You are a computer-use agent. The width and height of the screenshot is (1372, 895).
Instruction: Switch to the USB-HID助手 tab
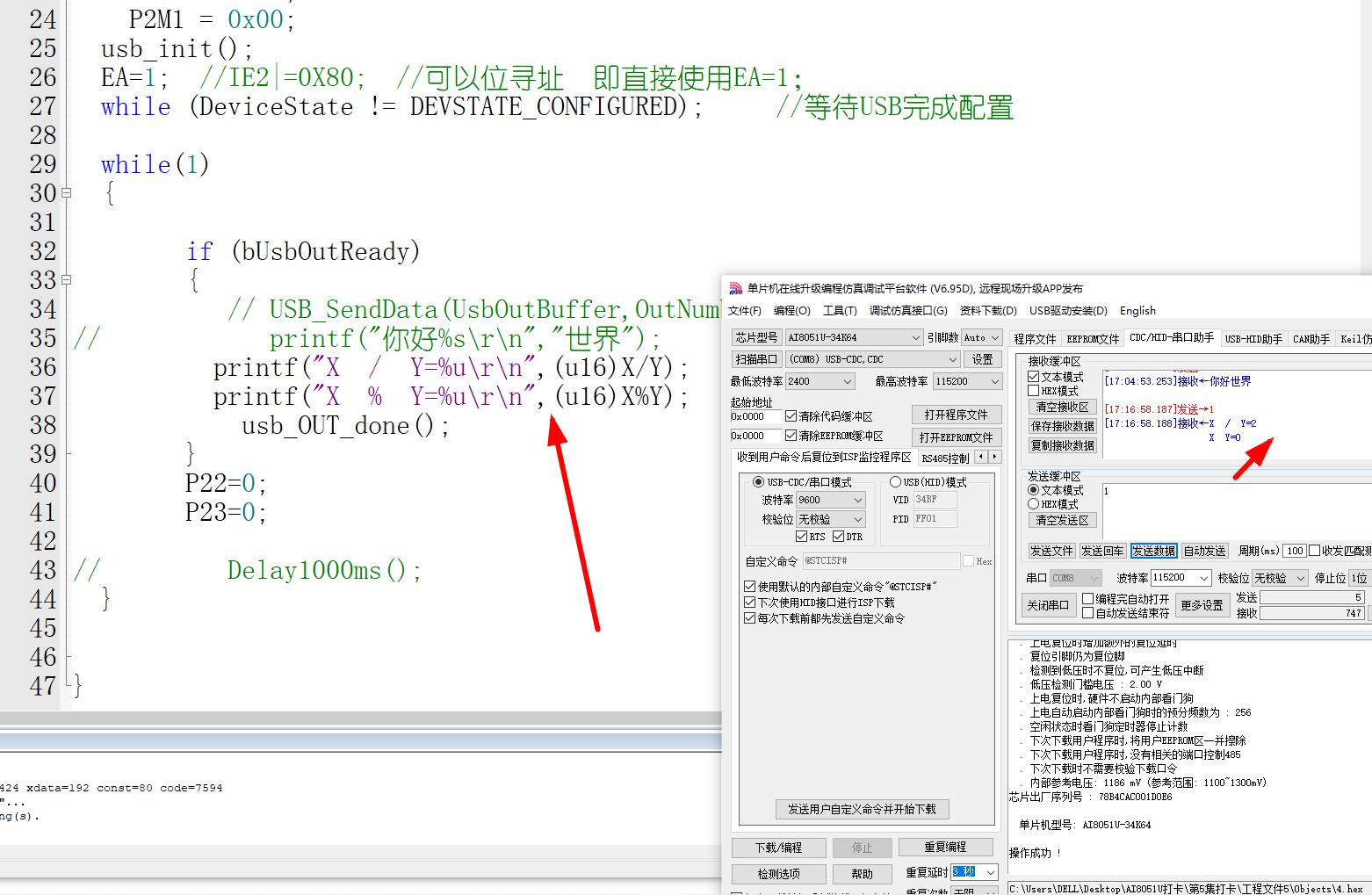(x=1253, y=339)
